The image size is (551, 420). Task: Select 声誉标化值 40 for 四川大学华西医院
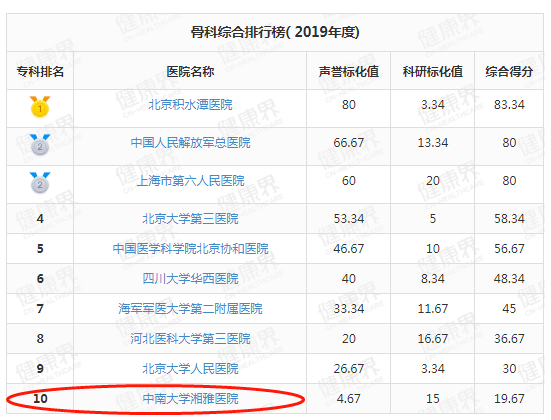(x=349, y=278)
